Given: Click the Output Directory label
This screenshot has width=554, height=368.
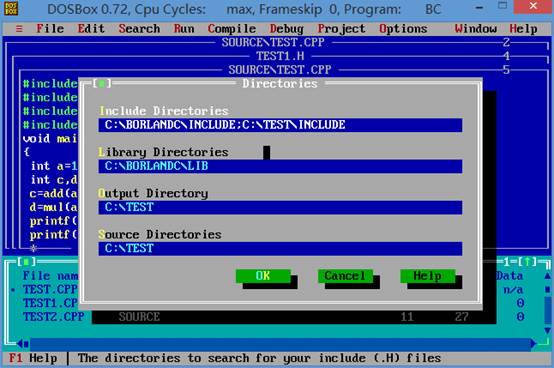Looking at the screenshot, I should pos(153,194).
